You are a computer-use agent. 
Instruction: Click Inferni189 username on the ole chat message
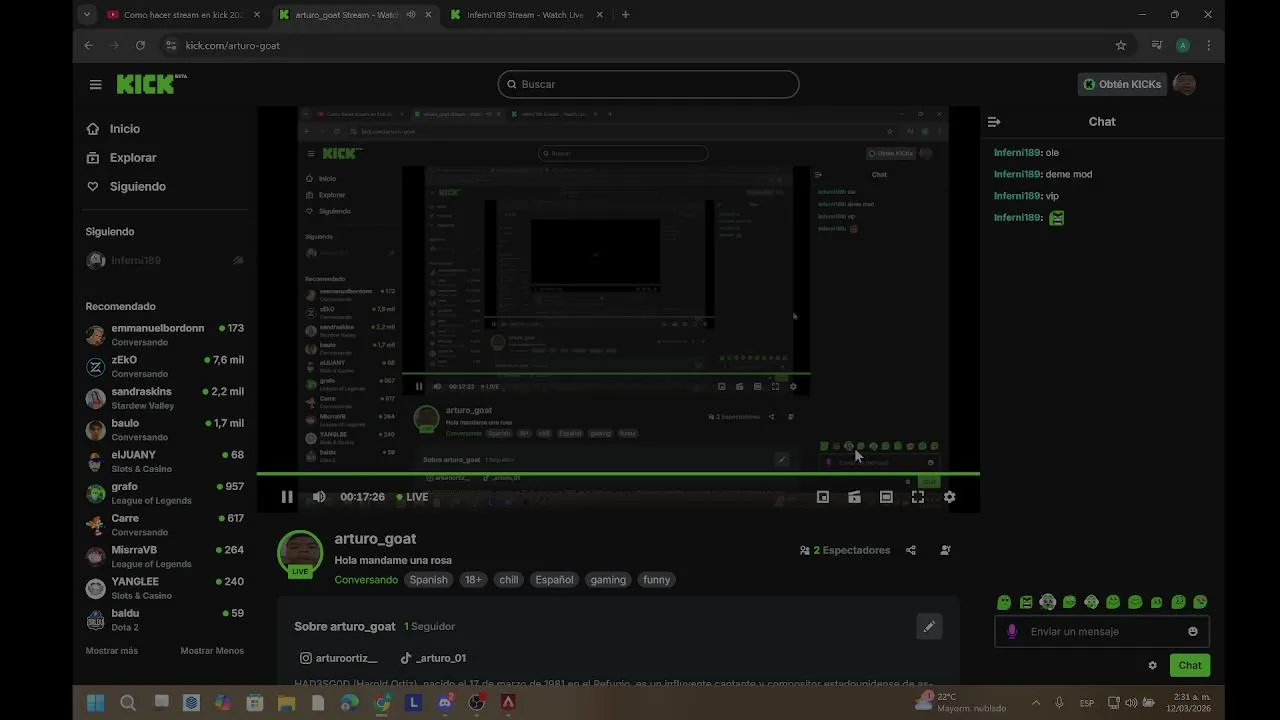[x=1017, y=153]
